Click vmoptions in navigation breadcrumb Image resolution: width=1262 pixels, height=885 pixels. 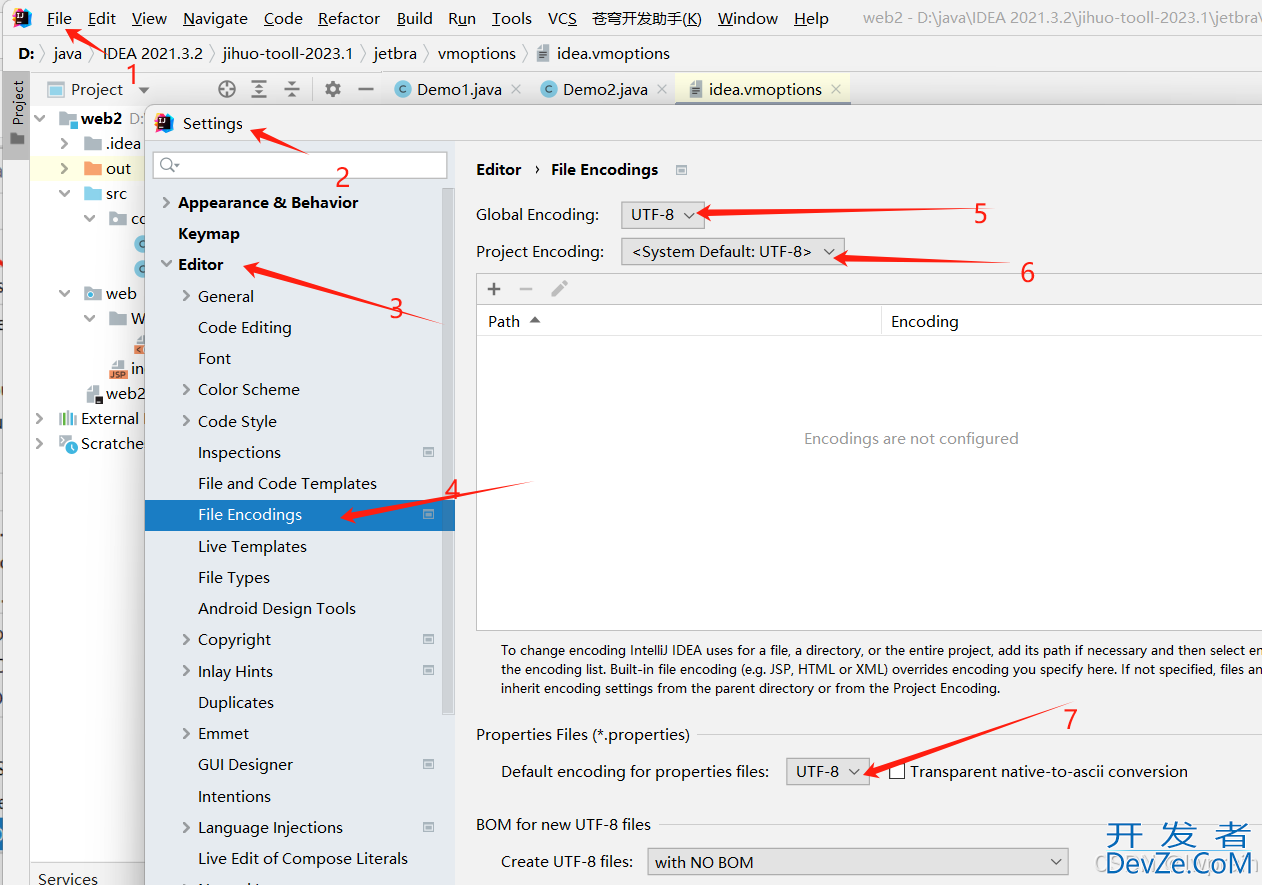point(477,53)
